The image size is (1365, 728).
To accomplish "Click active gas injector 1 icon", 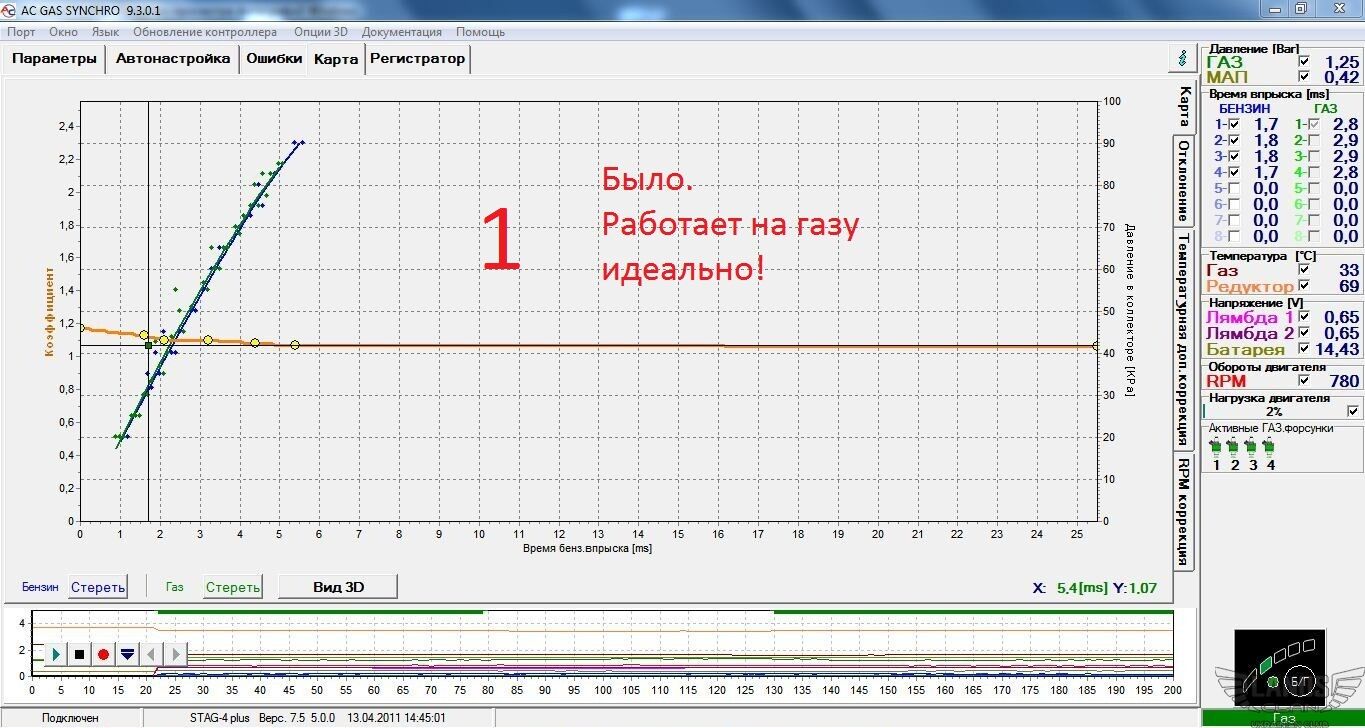I will pos(1216,445).
